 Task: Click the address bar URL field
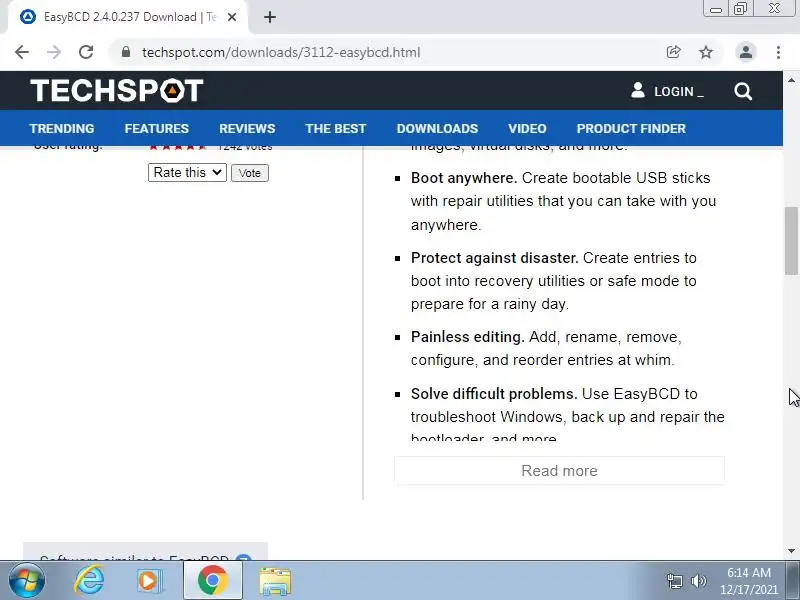point(281,52)
